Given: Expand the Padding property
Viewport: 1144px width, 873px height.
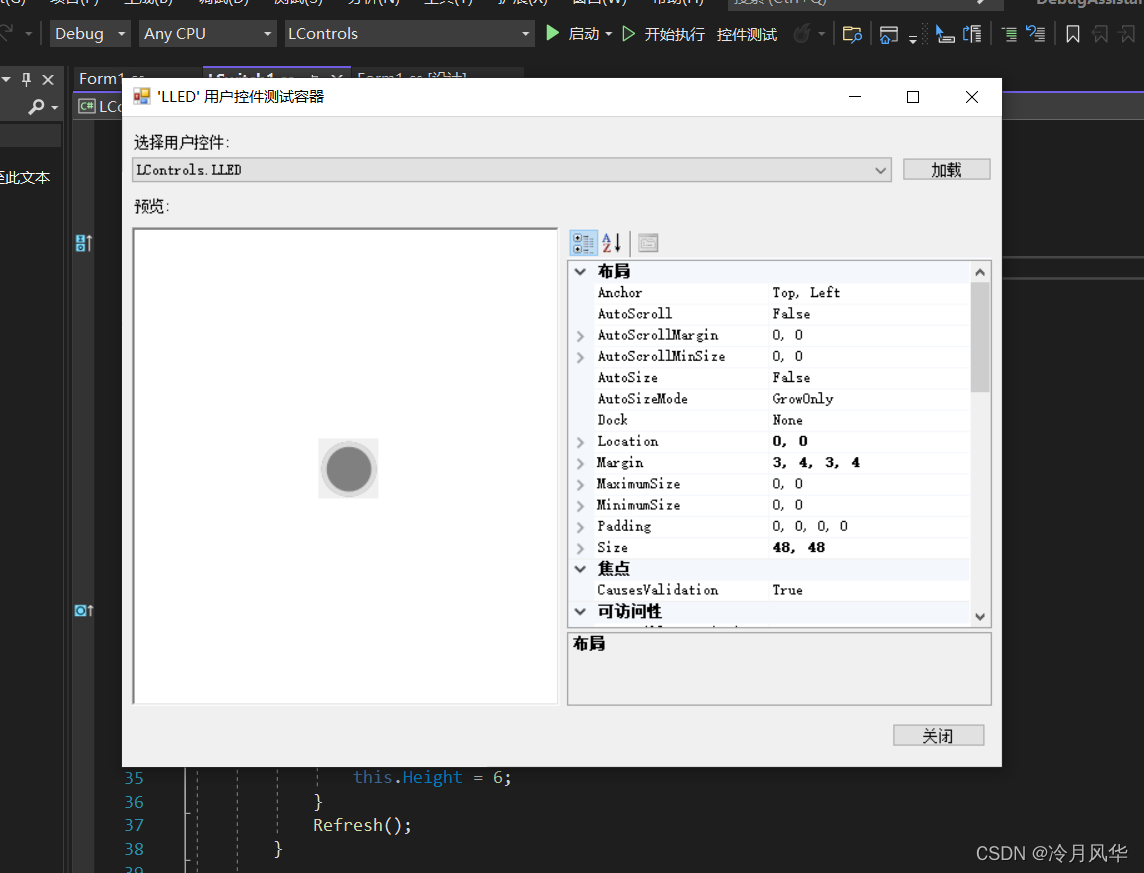Looking at the screenshot, I should pos(581,527).
